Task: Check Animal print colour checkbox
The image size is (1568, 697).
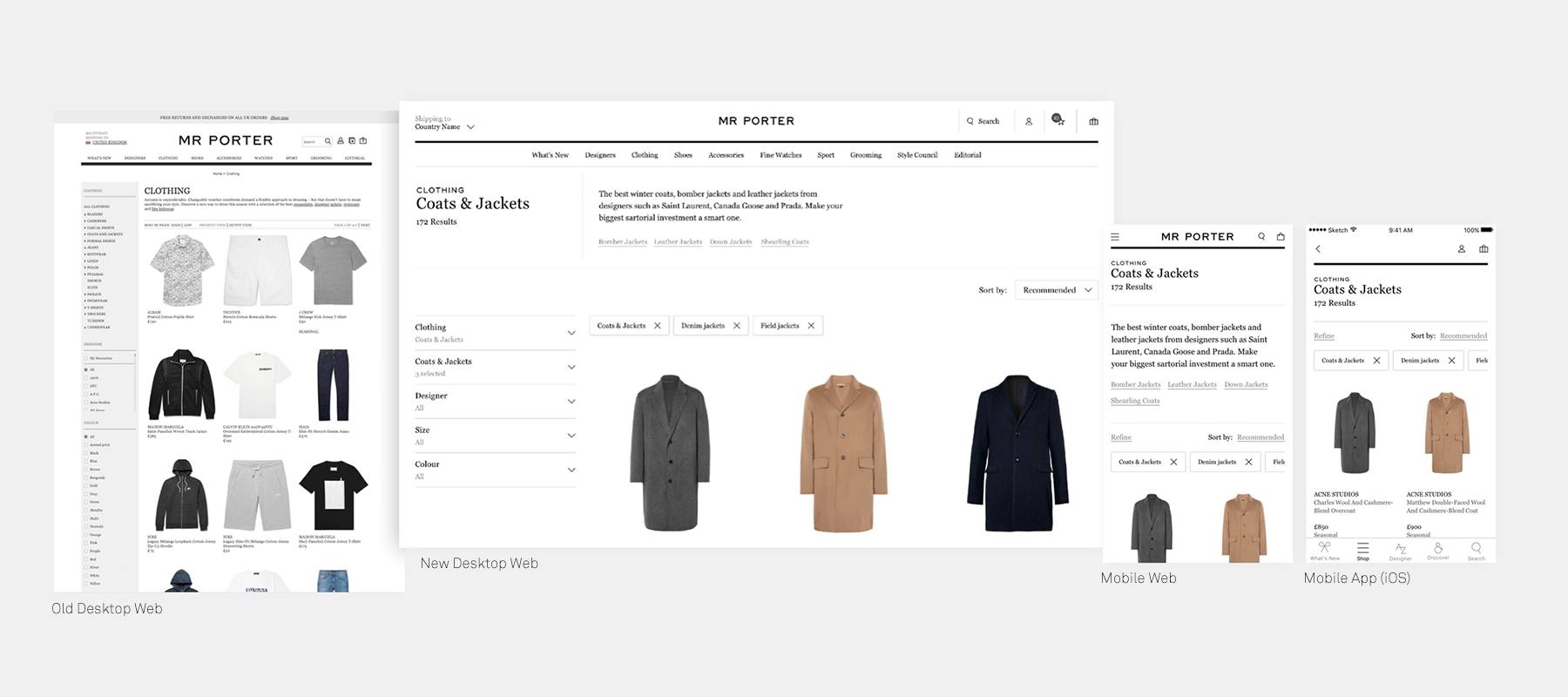Action: pyautogui.click(x=86, y=444)
